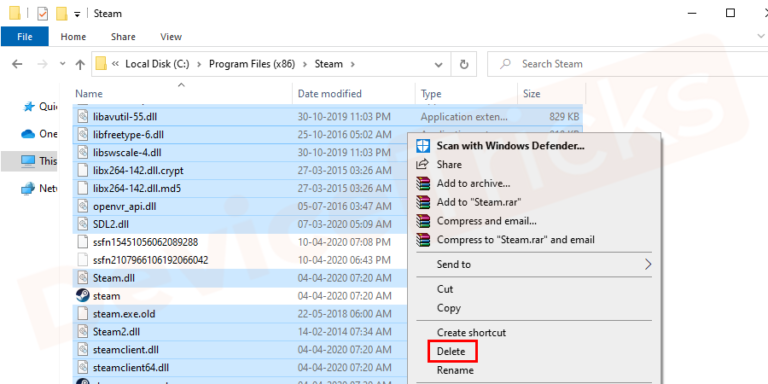
Task: Refresh the Steam folder view
Action: click(x=463, y=65)
